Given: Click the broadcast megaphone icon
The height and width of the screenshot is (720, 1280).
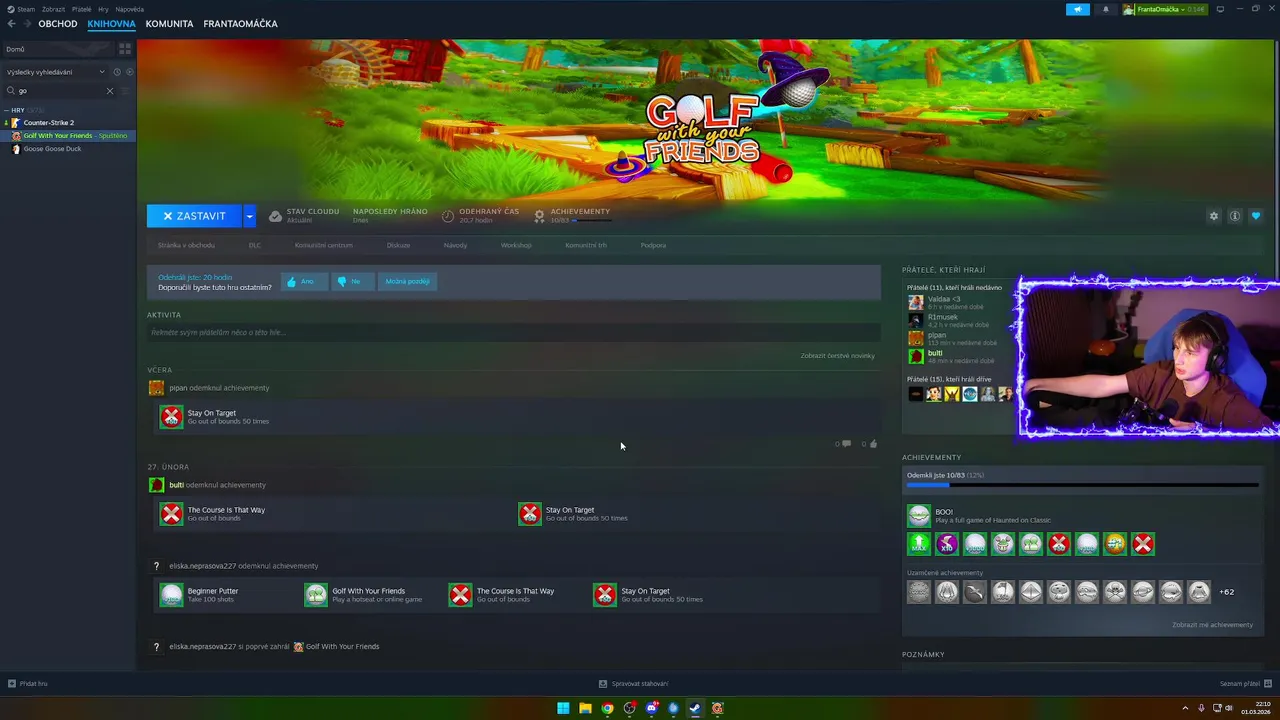Looking at the screenshot, I should click(1078, 9).
